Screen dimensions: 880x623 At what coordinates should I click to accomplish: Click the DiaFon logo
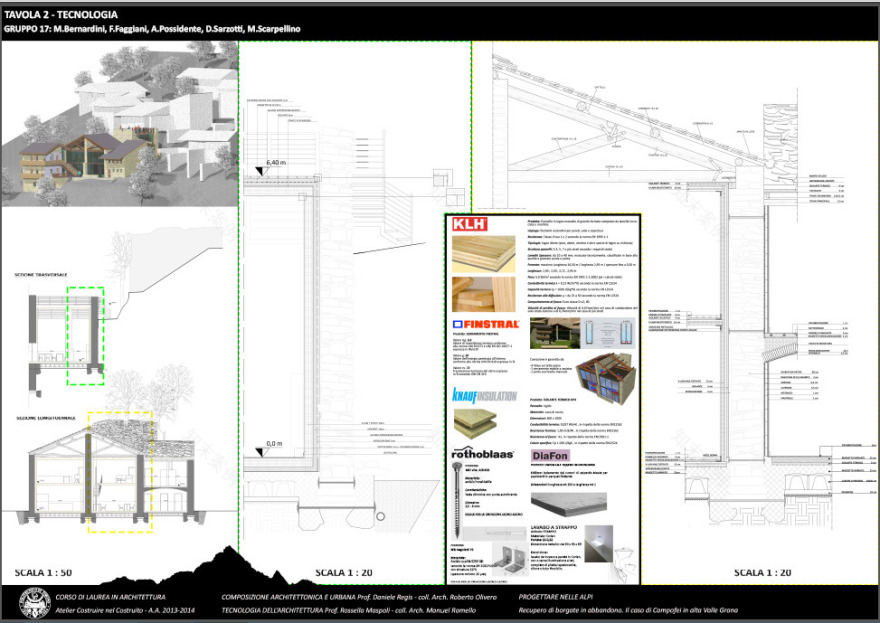[549, 455]
